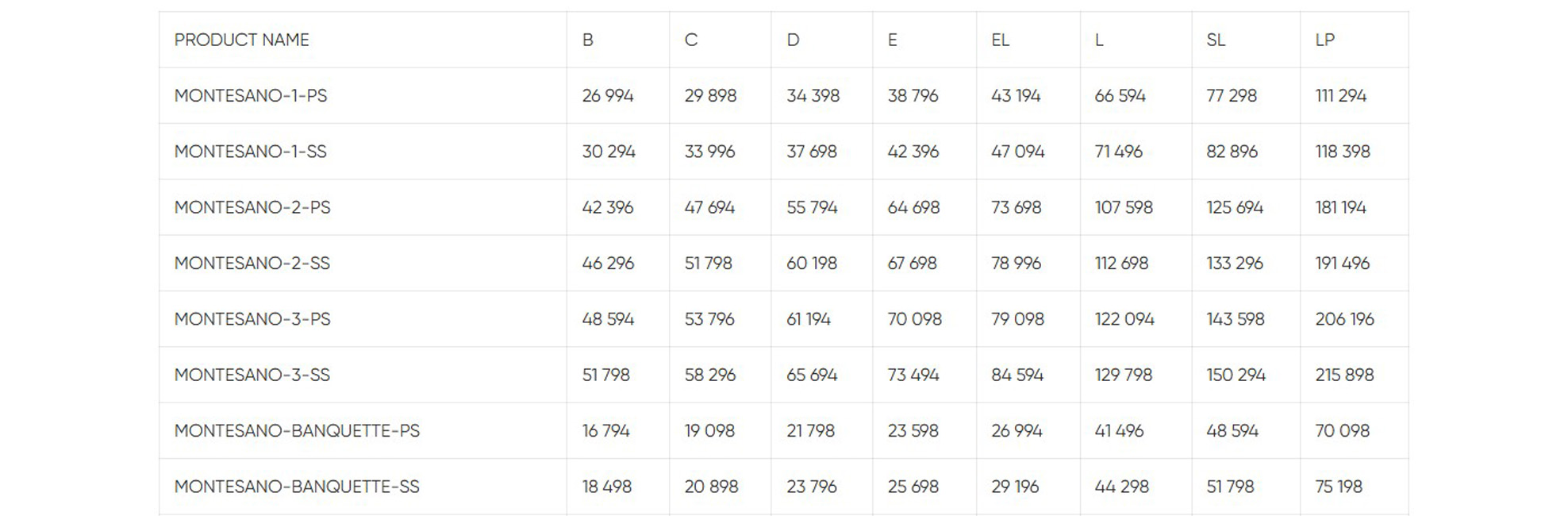Select the 19 098 banquette price
Viewport: 1568px width, 516px height.
point(709,431)
